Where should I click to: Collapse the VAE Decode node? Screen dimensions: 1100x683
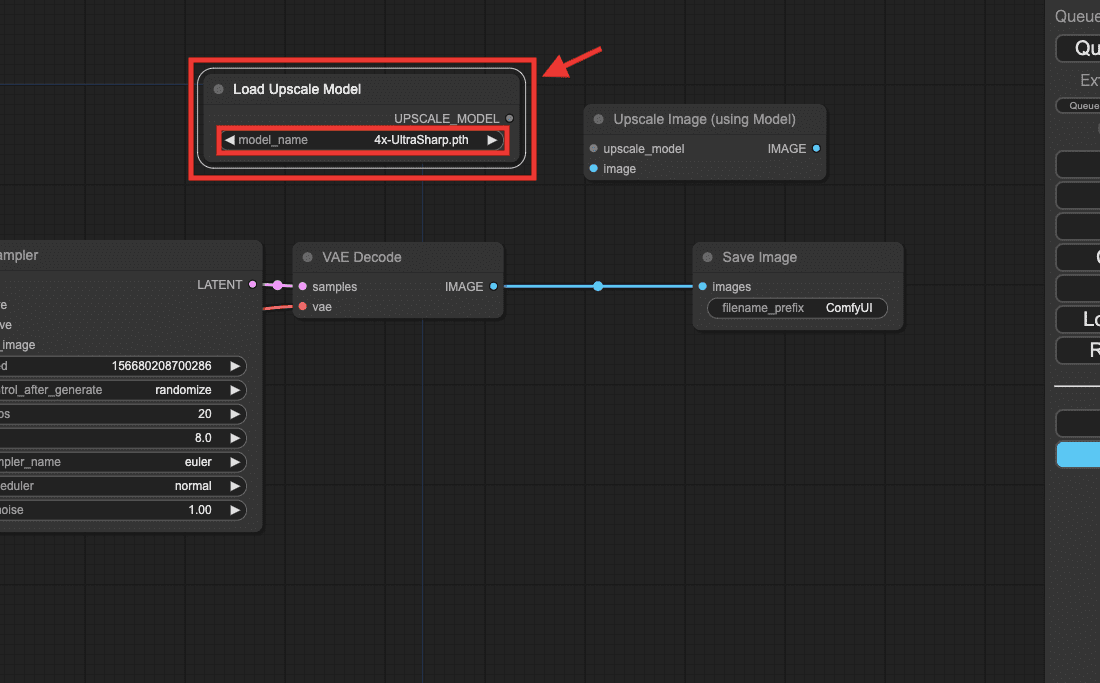307,257
